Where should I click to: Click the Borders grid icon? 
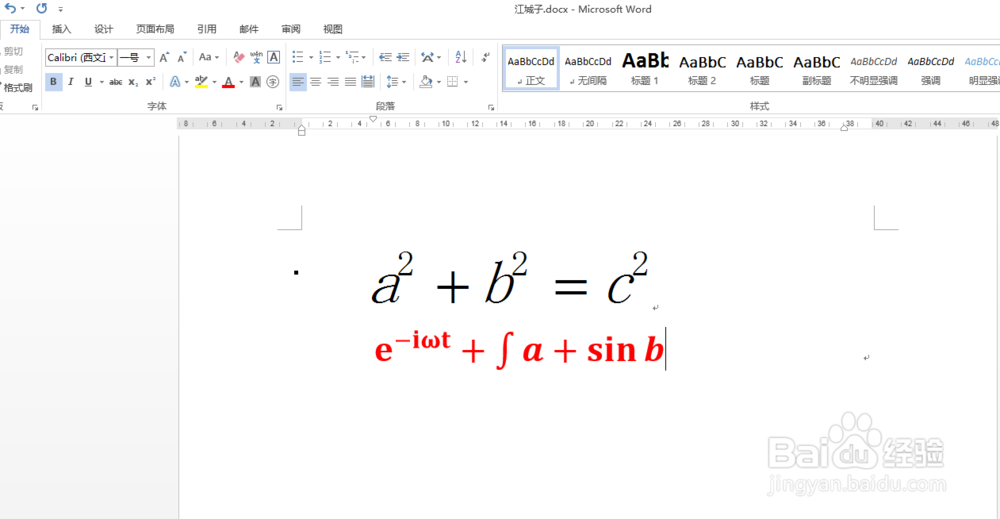pyautogui.click(x=453, y=82)
